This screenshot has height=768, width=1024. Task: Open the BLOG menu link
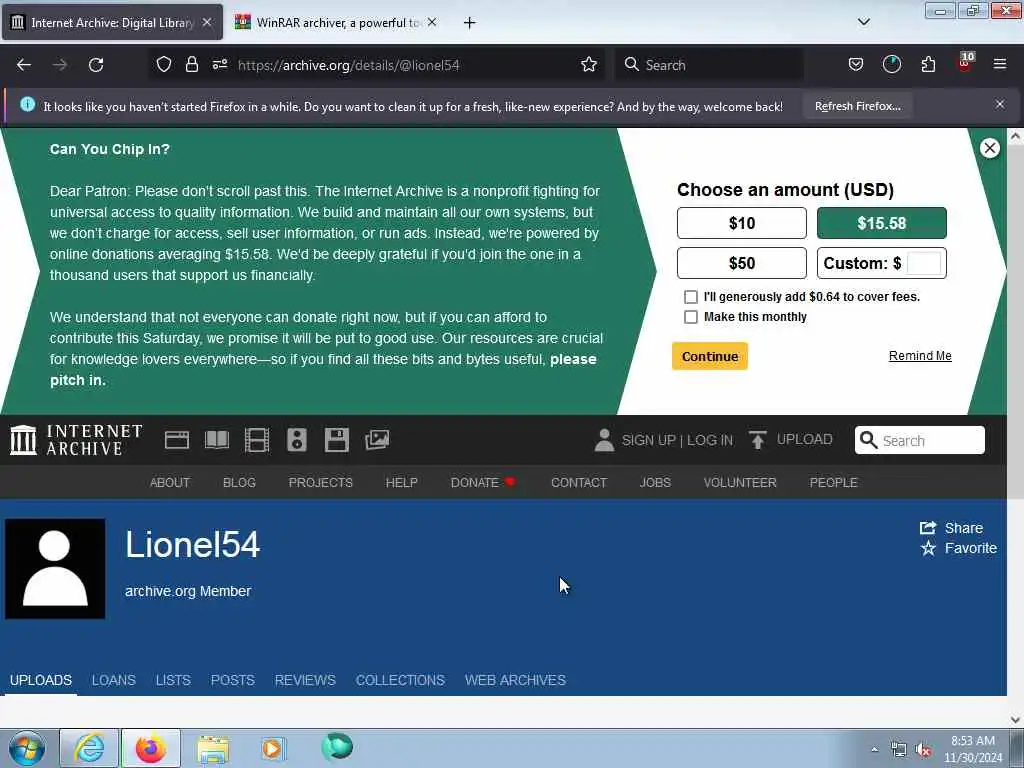(x=239, y=483)
